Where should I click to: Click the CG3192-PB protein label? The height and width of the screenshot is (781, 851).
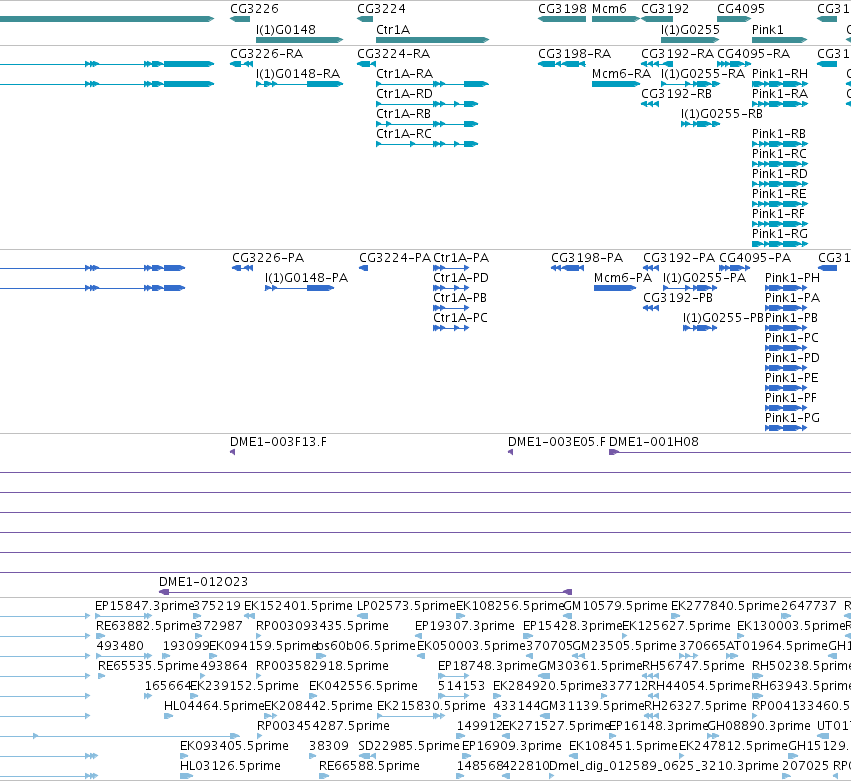678,298
